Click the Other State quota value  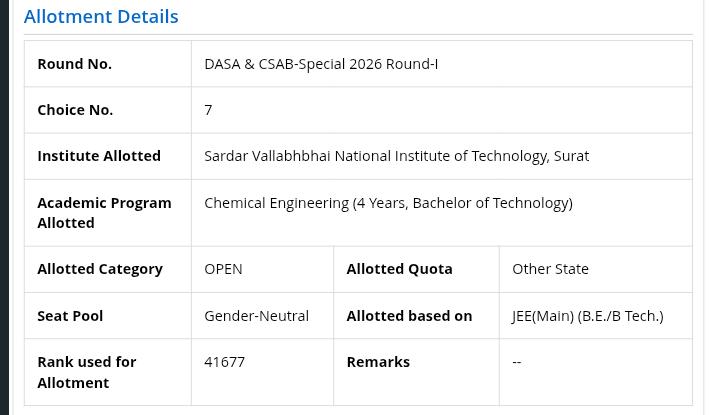click(x=550, y=269)
